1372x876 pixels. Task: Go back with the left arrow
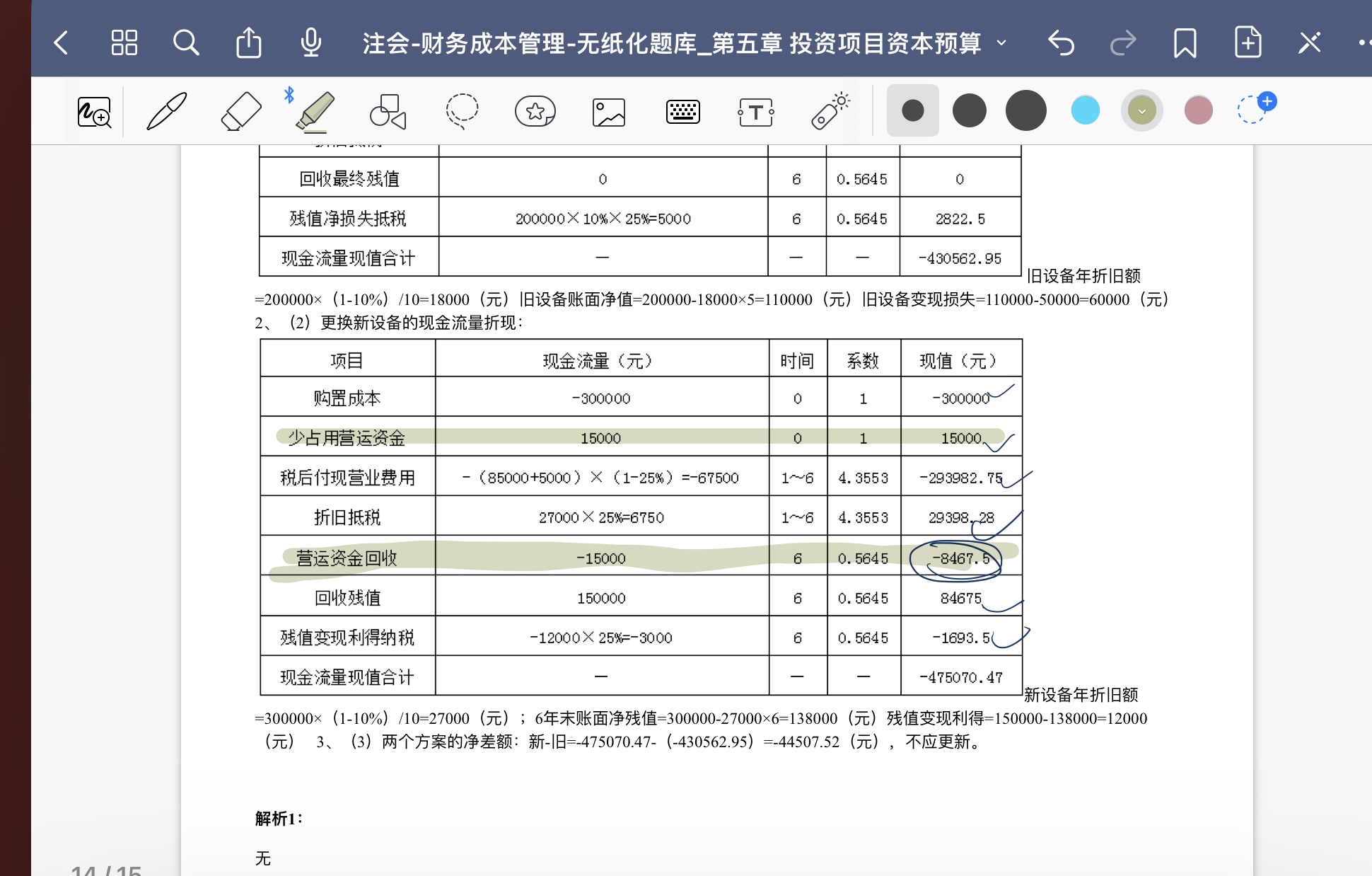click(x=62, y=43)
